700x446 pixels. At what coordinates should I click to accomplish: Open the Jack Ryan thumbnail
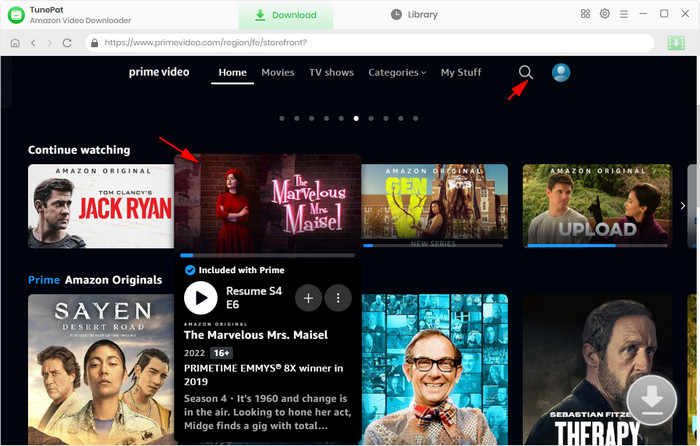pyautogui.click(x=101, y=206)
